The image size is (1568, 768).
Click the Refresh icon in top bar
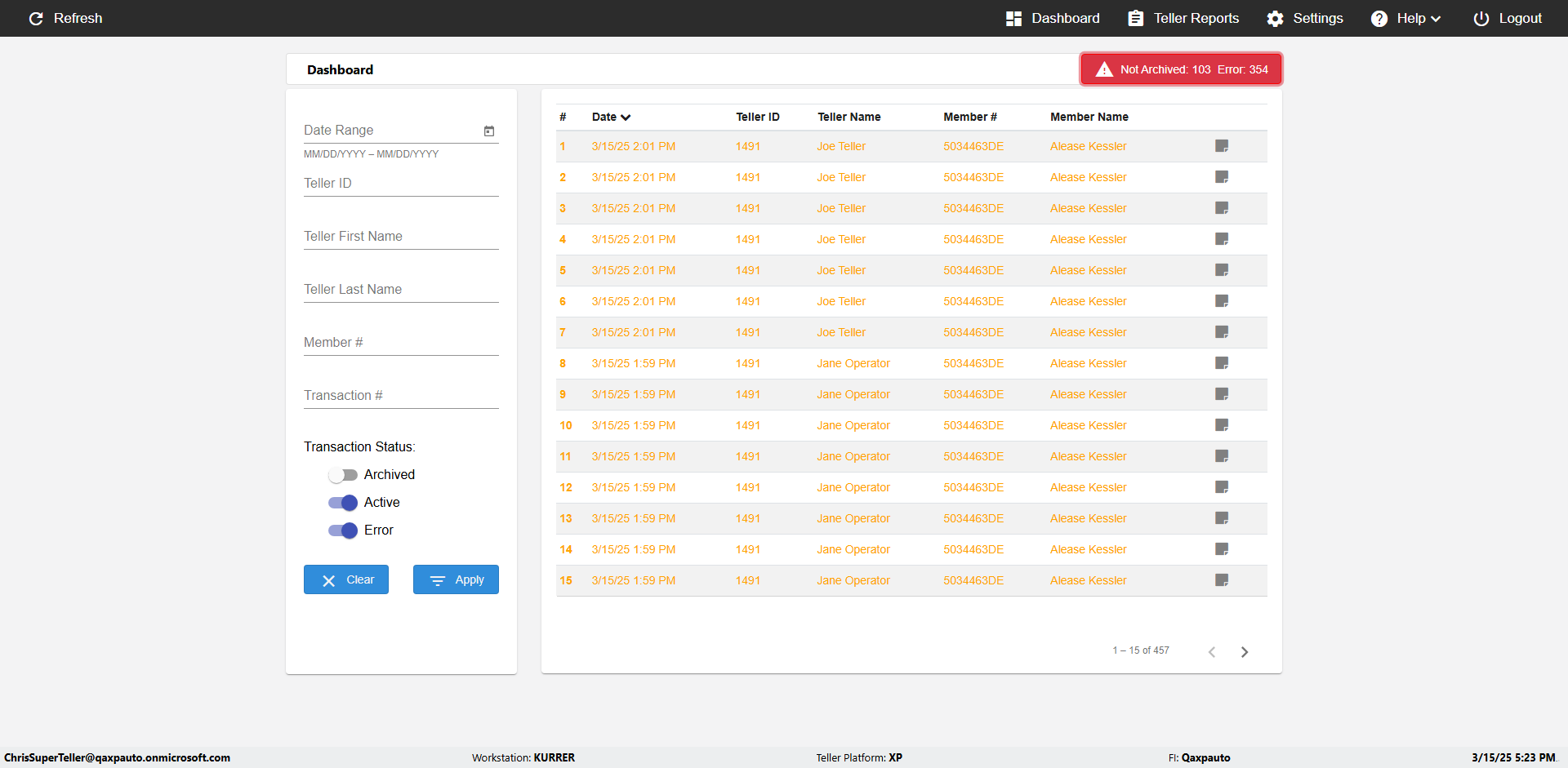click(x=36, y=18)
